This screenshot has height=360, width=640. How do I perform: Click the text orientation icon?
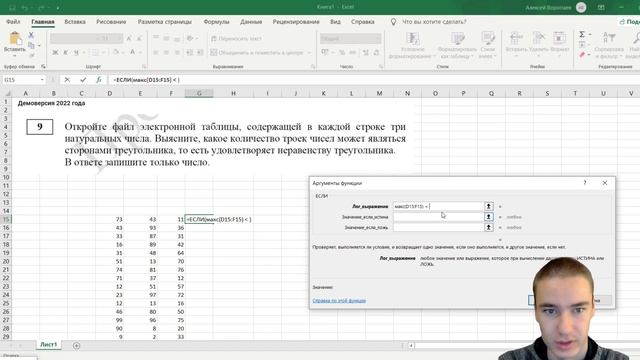[190, 38]
